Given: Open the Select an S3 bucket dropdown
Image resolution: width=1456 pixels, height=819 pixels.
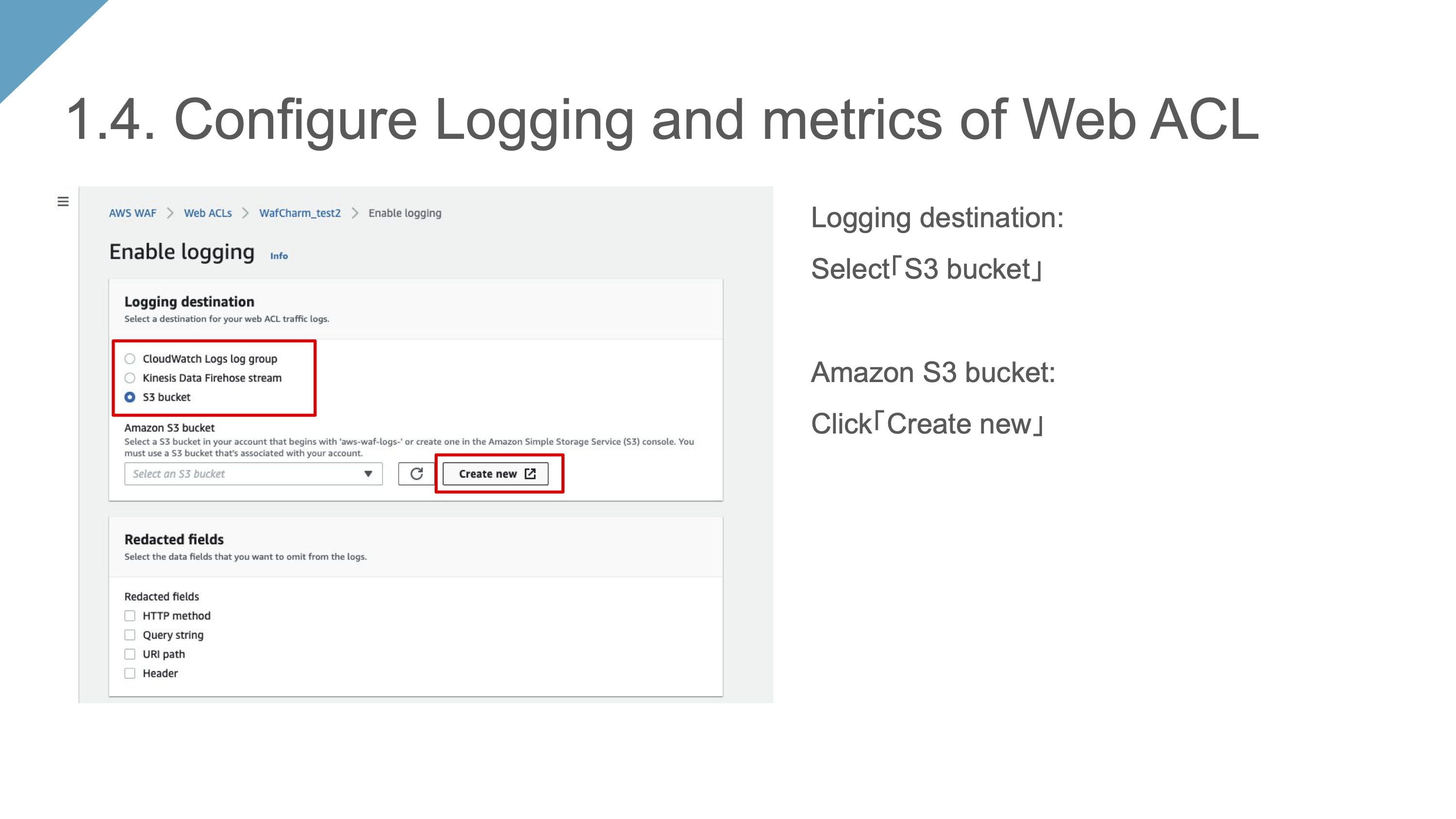Looking at the screenshot, I should tap(243, 474).
